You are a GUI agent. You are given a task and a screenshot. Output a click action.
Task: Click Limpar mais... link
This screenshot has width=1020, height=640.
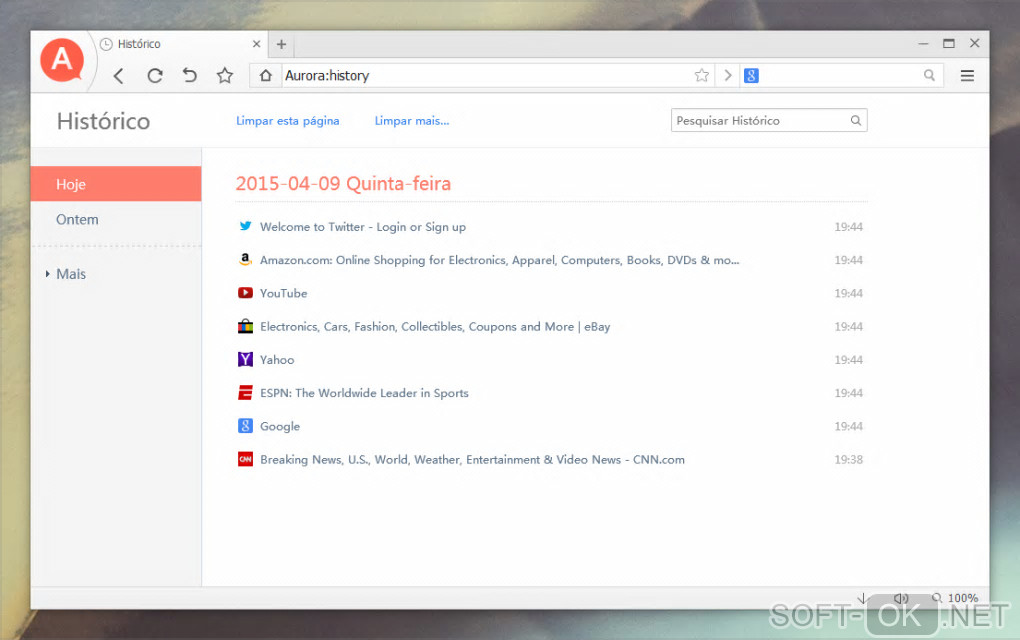(412, 121)
